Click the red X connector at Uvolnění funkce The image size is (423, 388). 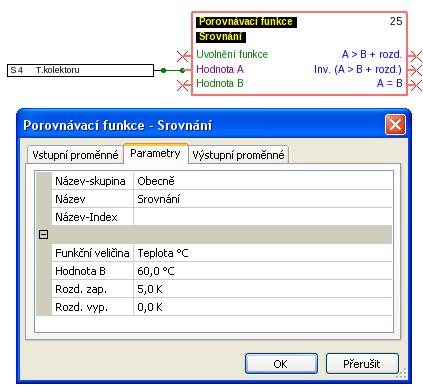182,56
